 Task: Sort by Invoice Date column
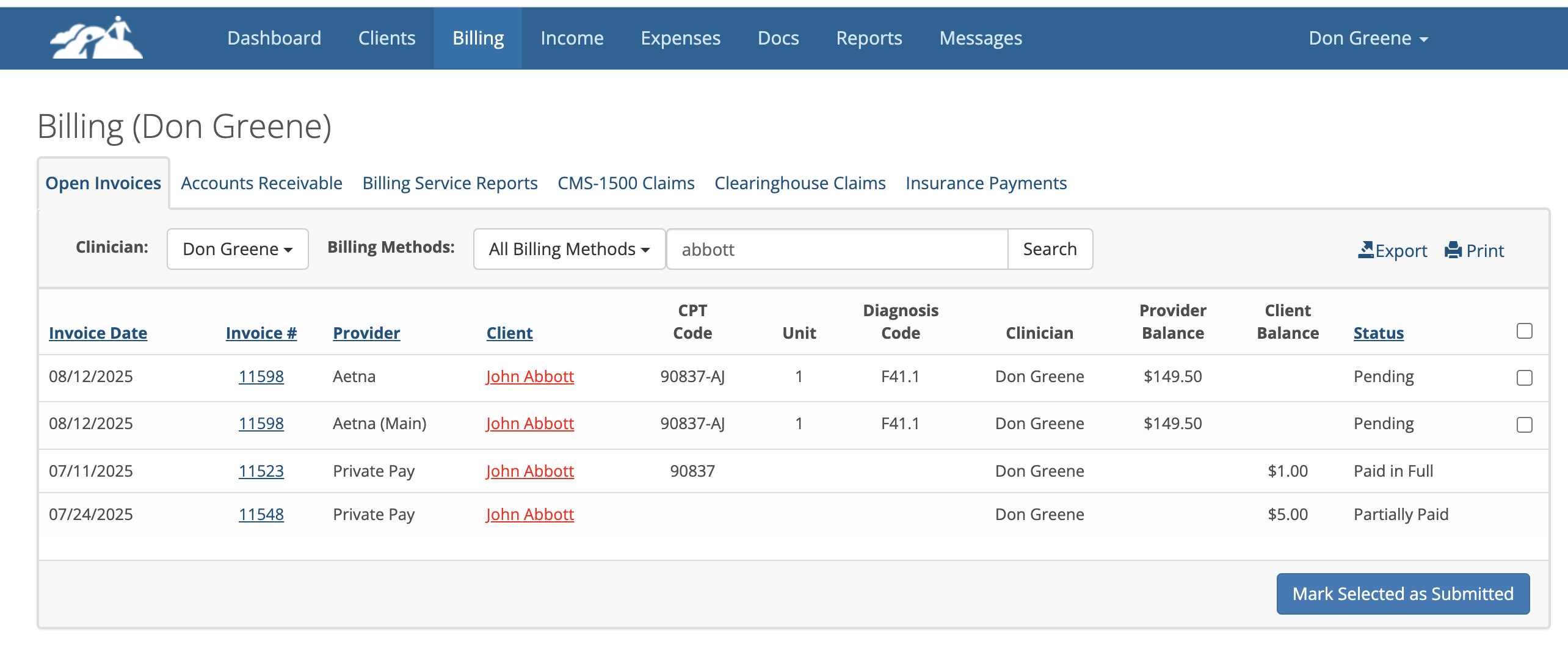click(x=98, y=333)
